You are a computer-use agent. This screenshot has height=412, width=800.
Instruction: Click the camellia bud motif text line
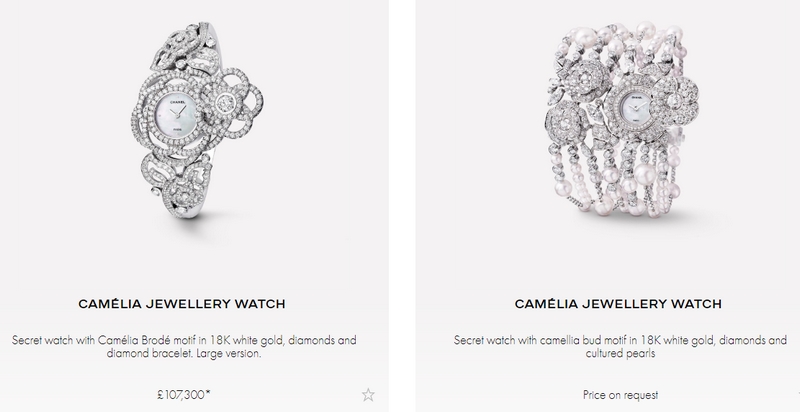620,340
